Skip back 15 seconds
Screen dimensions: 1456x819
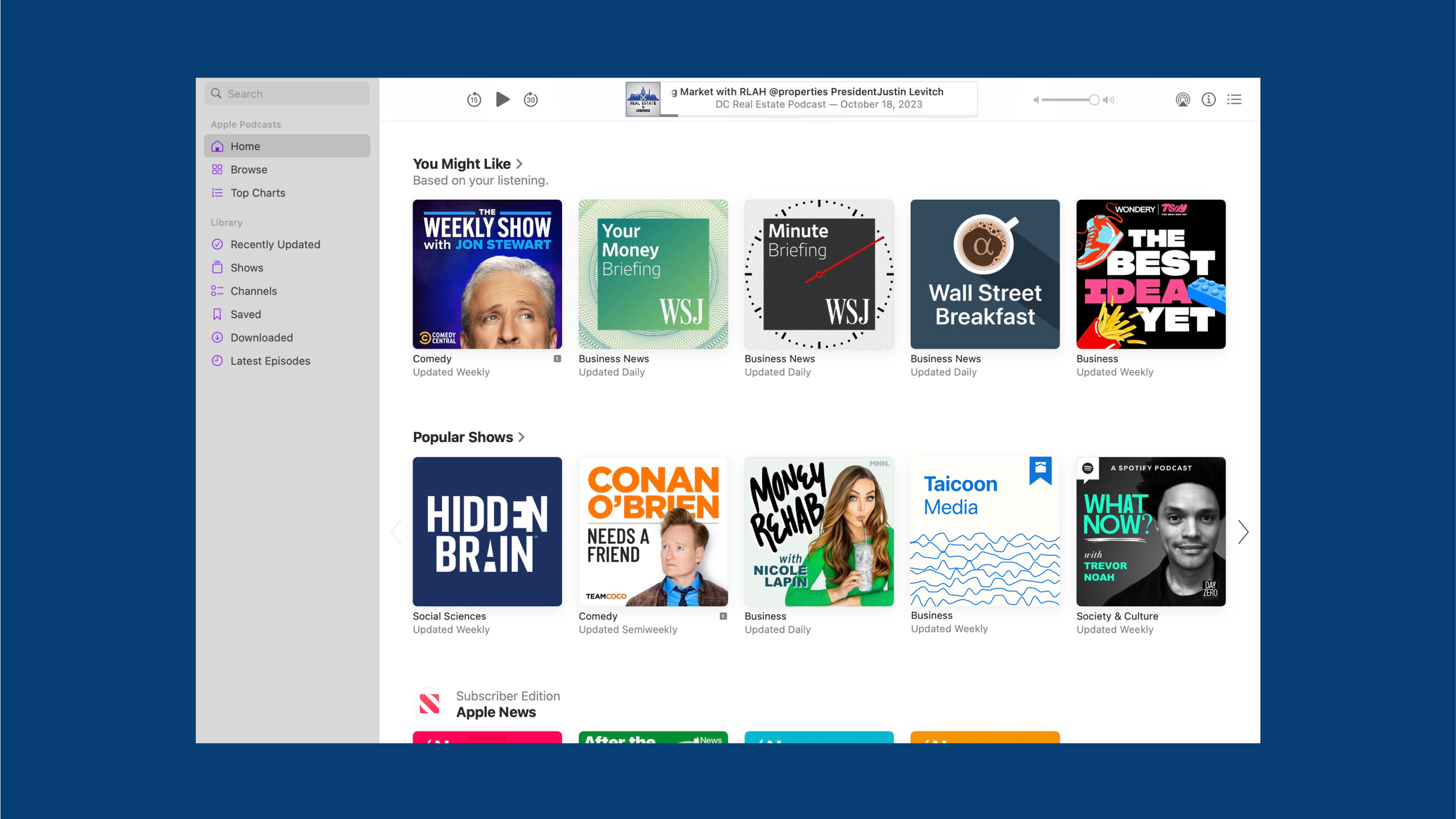(x=474, y=100)
